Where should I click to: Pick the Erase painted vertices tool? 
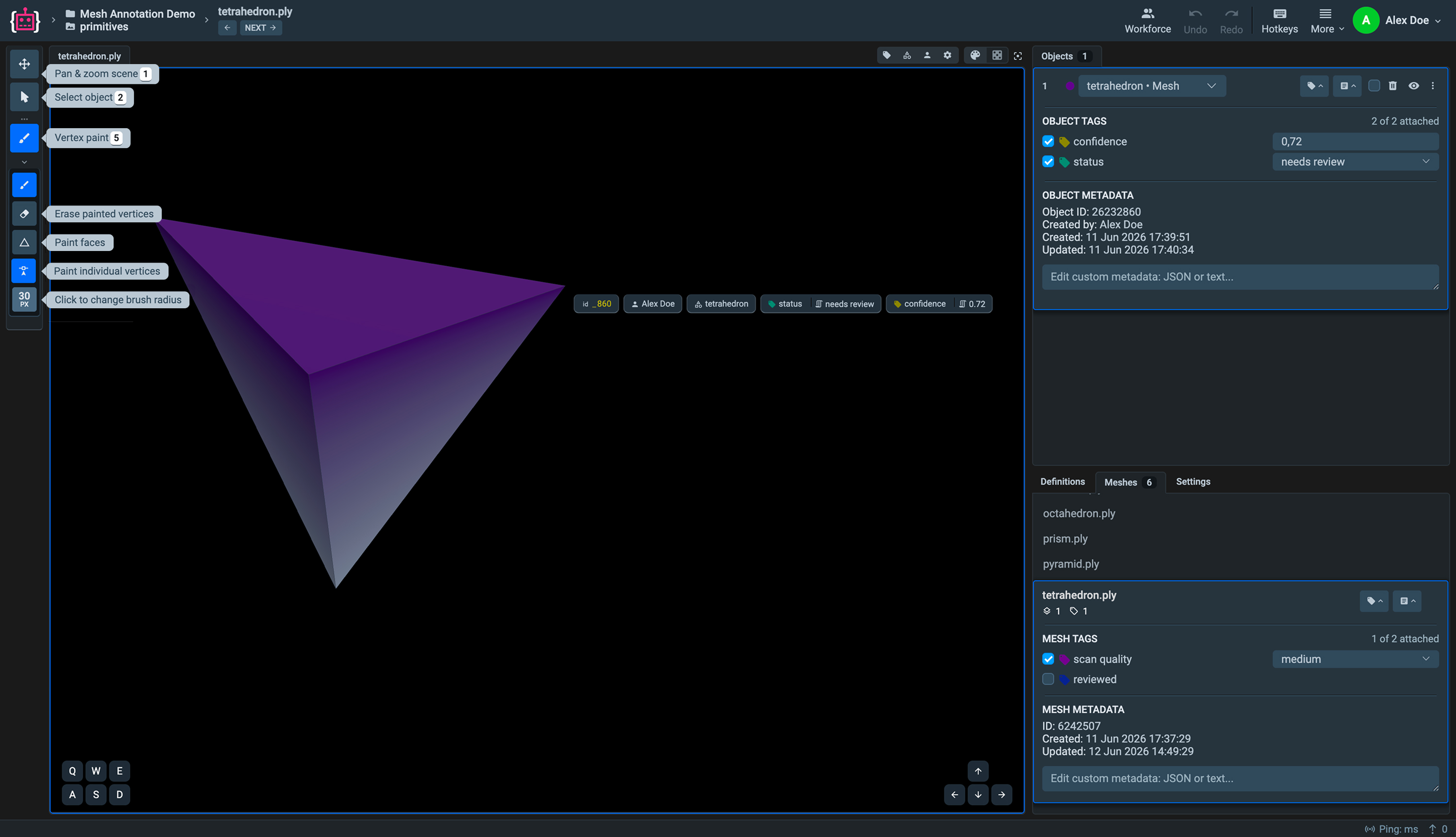pyautogui.click(x=24, y=214)
